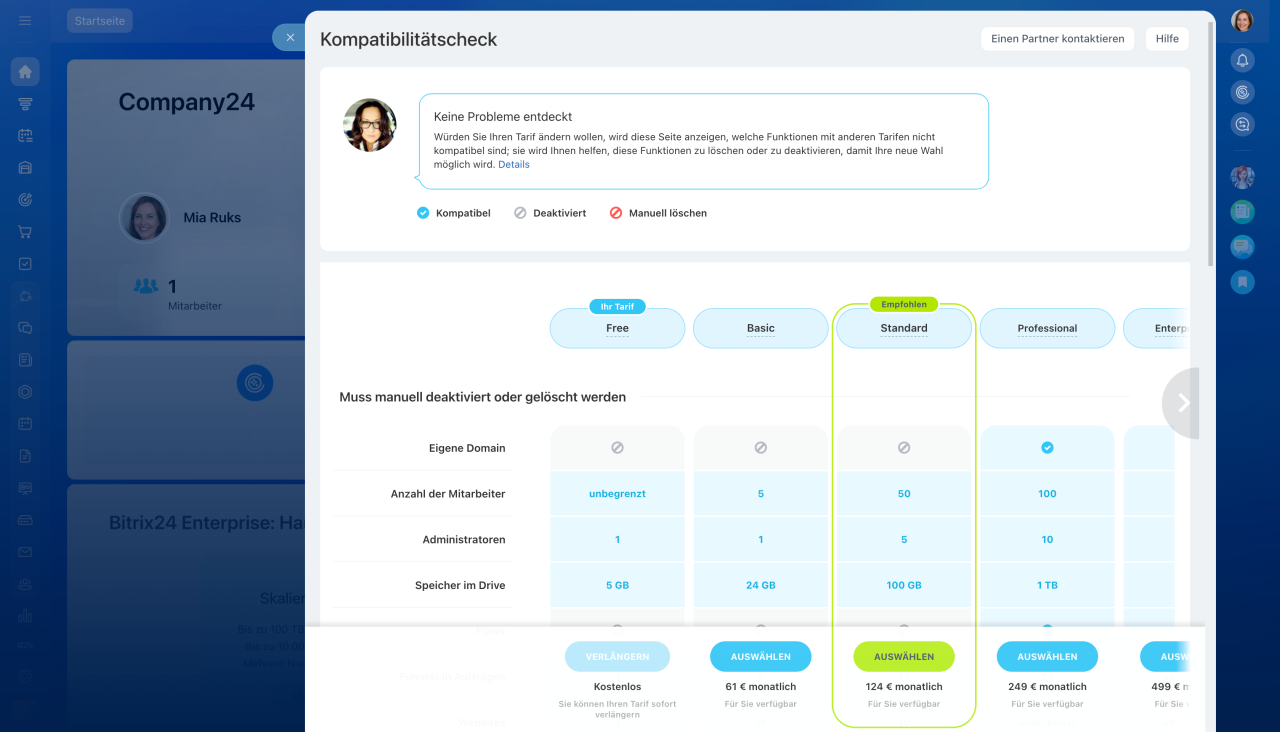Close the Kompatibilitätscheck panel
This screenshot has height=732, width=1280.
pyautogui.click(x=289, y=37)
